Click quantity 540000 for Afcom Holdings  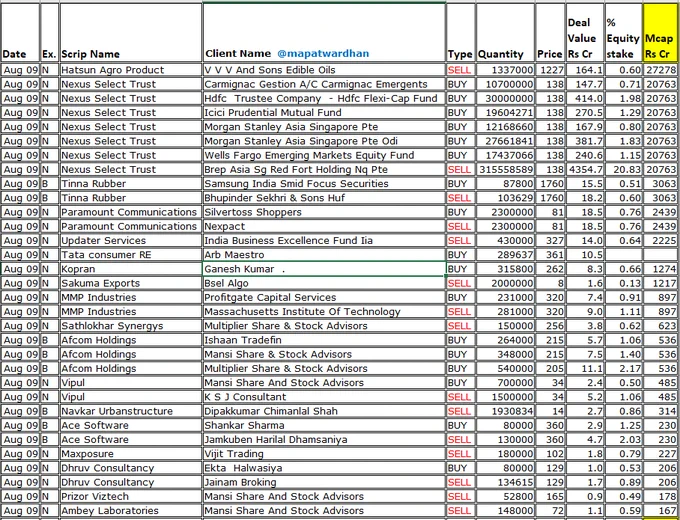[506, 369]
